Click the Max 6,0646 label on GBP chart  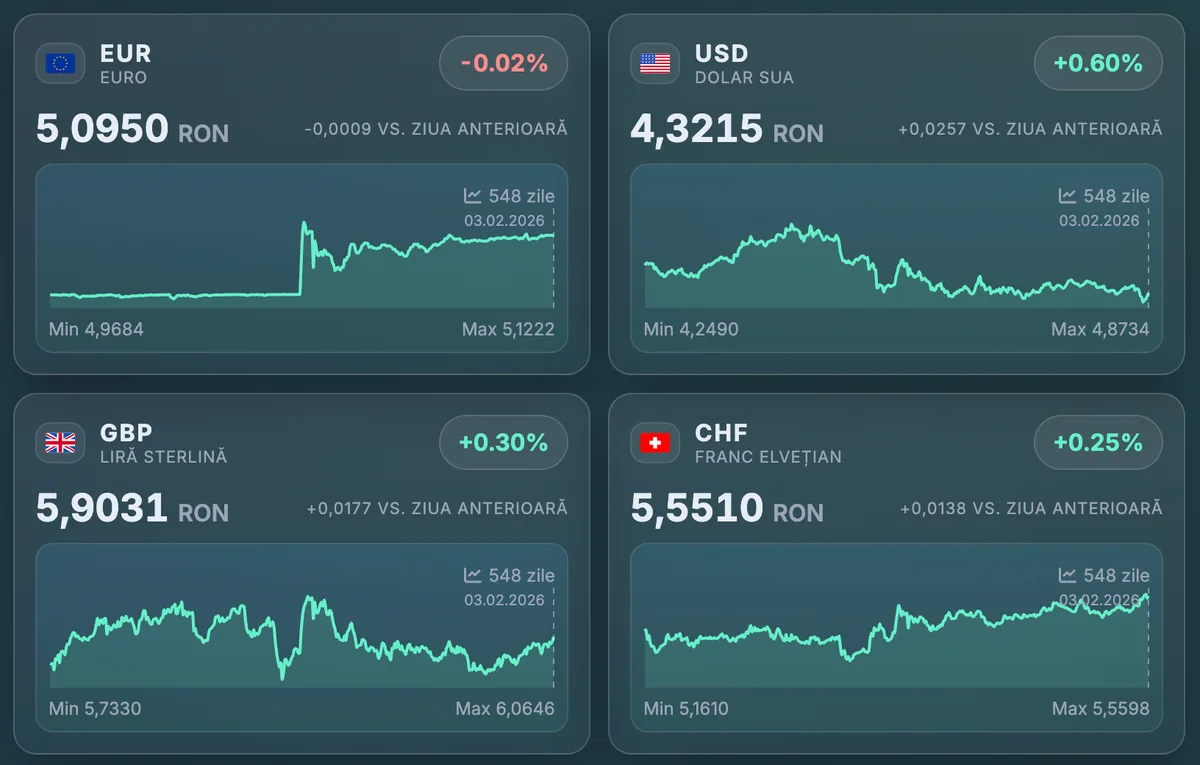point(505,708)
